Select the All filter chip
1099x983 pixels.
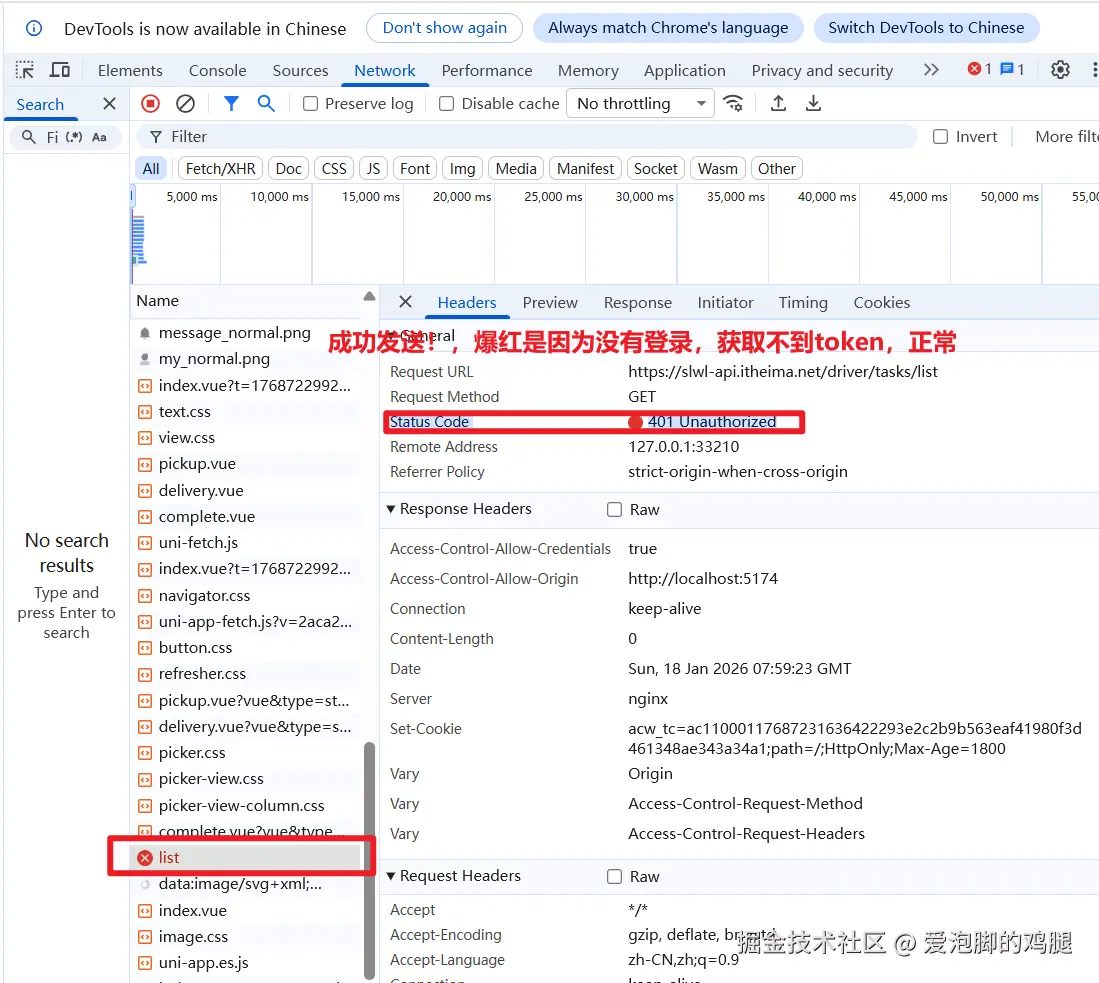(x=151, y=169)
